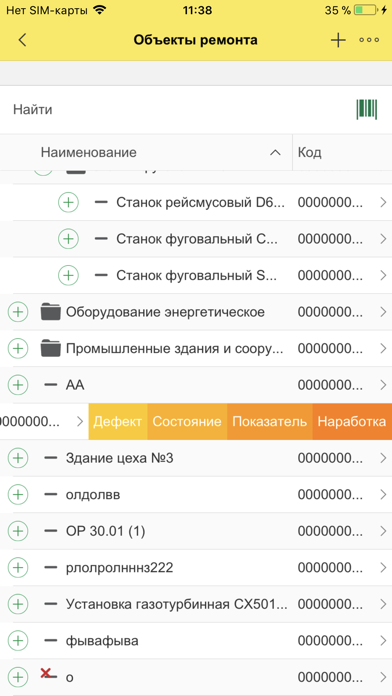The height and width of the screenshot is (696, 392).
Task: Open details chevron of ОР 30.01 (1)
Action: 384,530
